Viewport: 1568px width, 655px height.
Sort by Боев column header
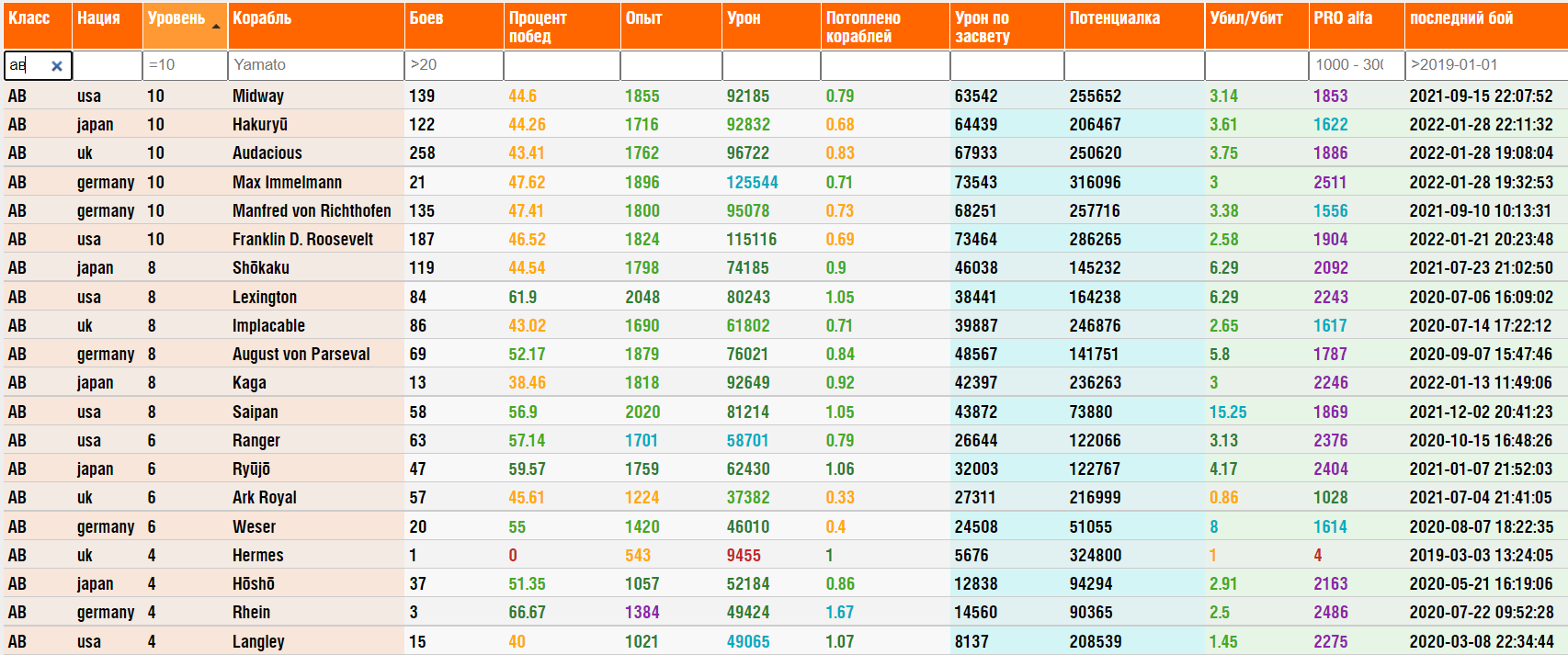point(426,18)
